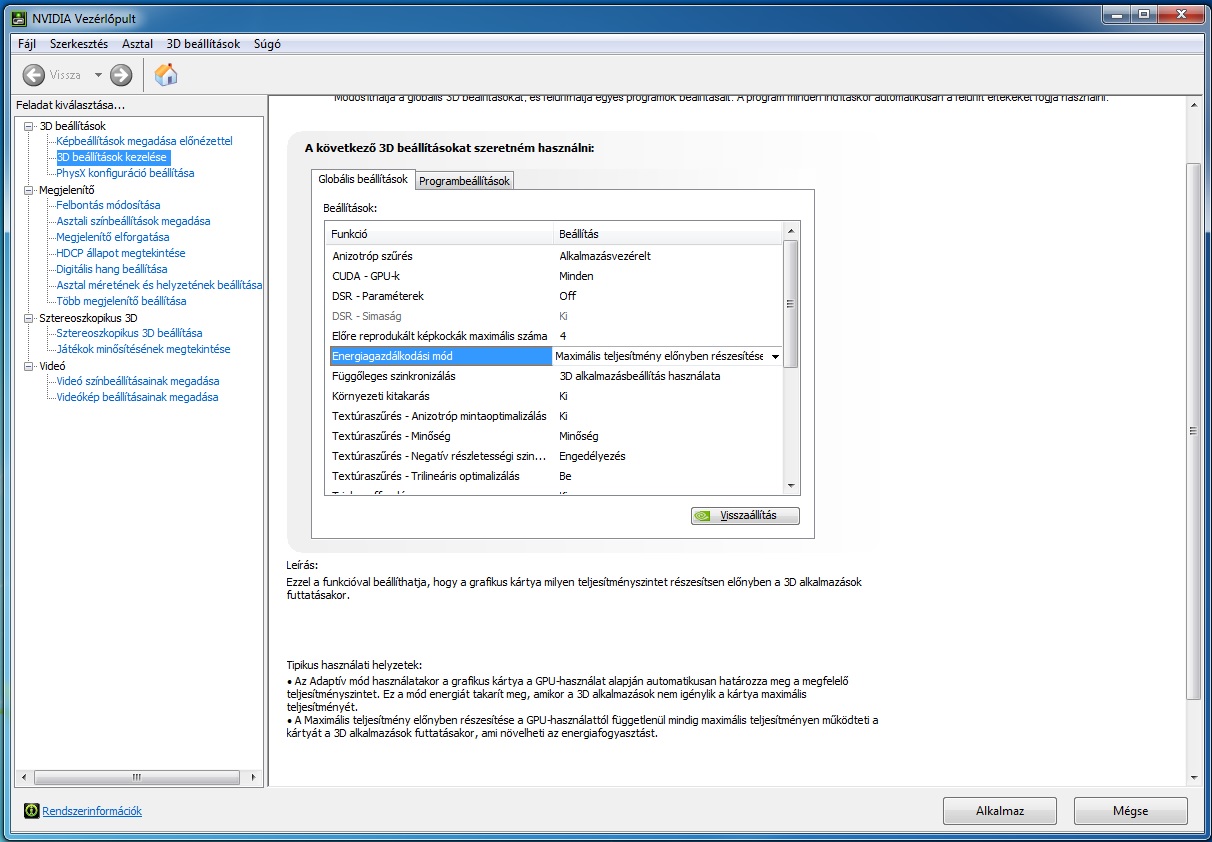1212x842 pixels.
Task: Open Videókép beállításainak megadása
Action: coord(137,397)
